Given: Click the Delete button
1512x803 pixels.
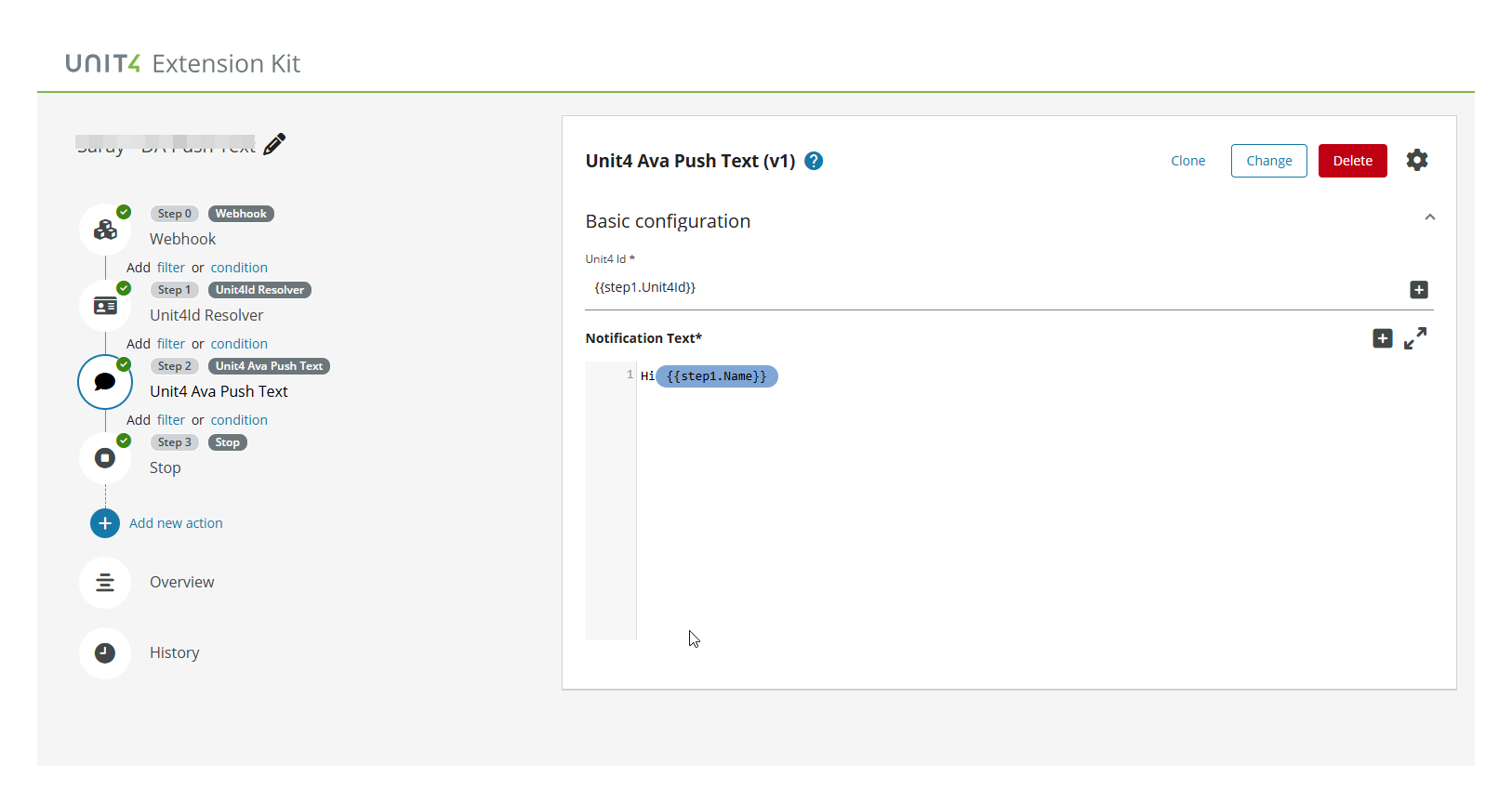Looking at the screenshot, I should click(1352, 161).
